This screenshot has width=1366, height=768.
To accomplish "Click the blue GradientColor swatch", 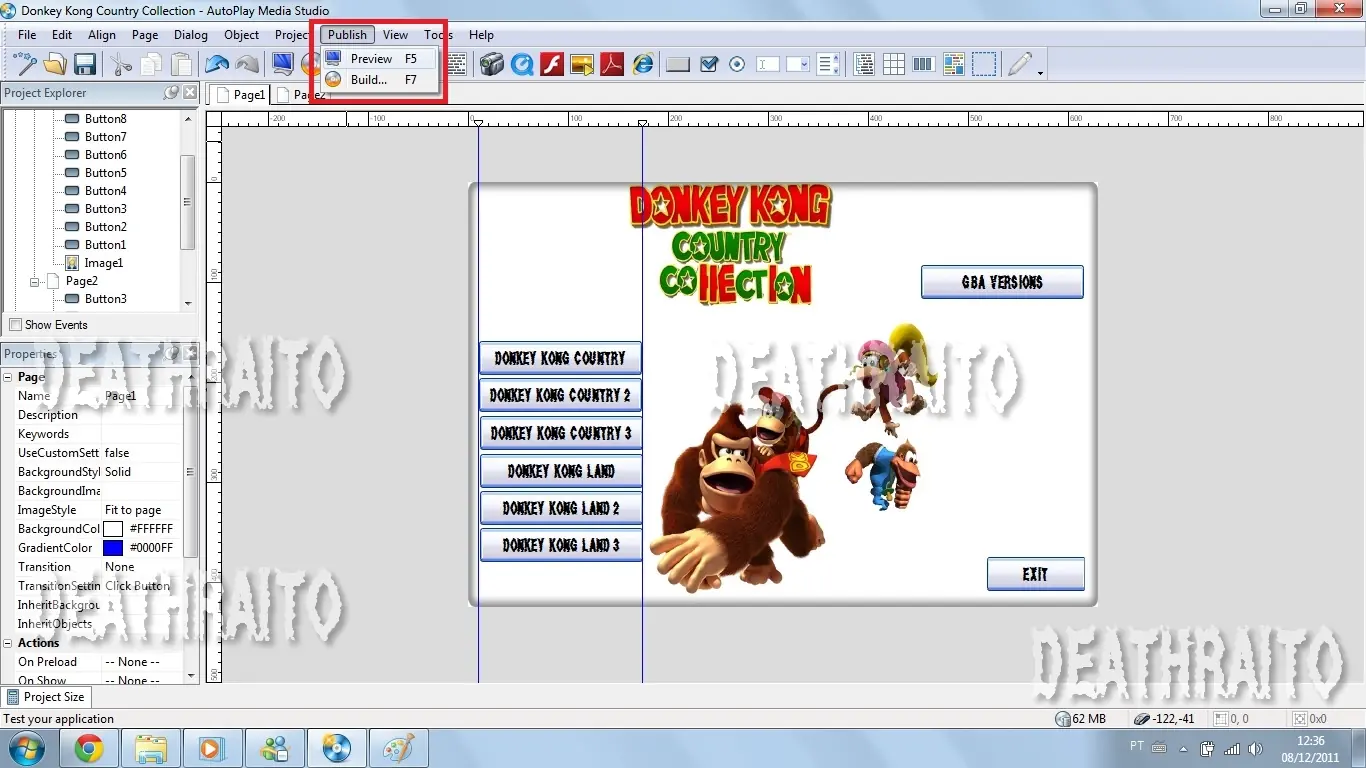I will click(x=113, y=548).
